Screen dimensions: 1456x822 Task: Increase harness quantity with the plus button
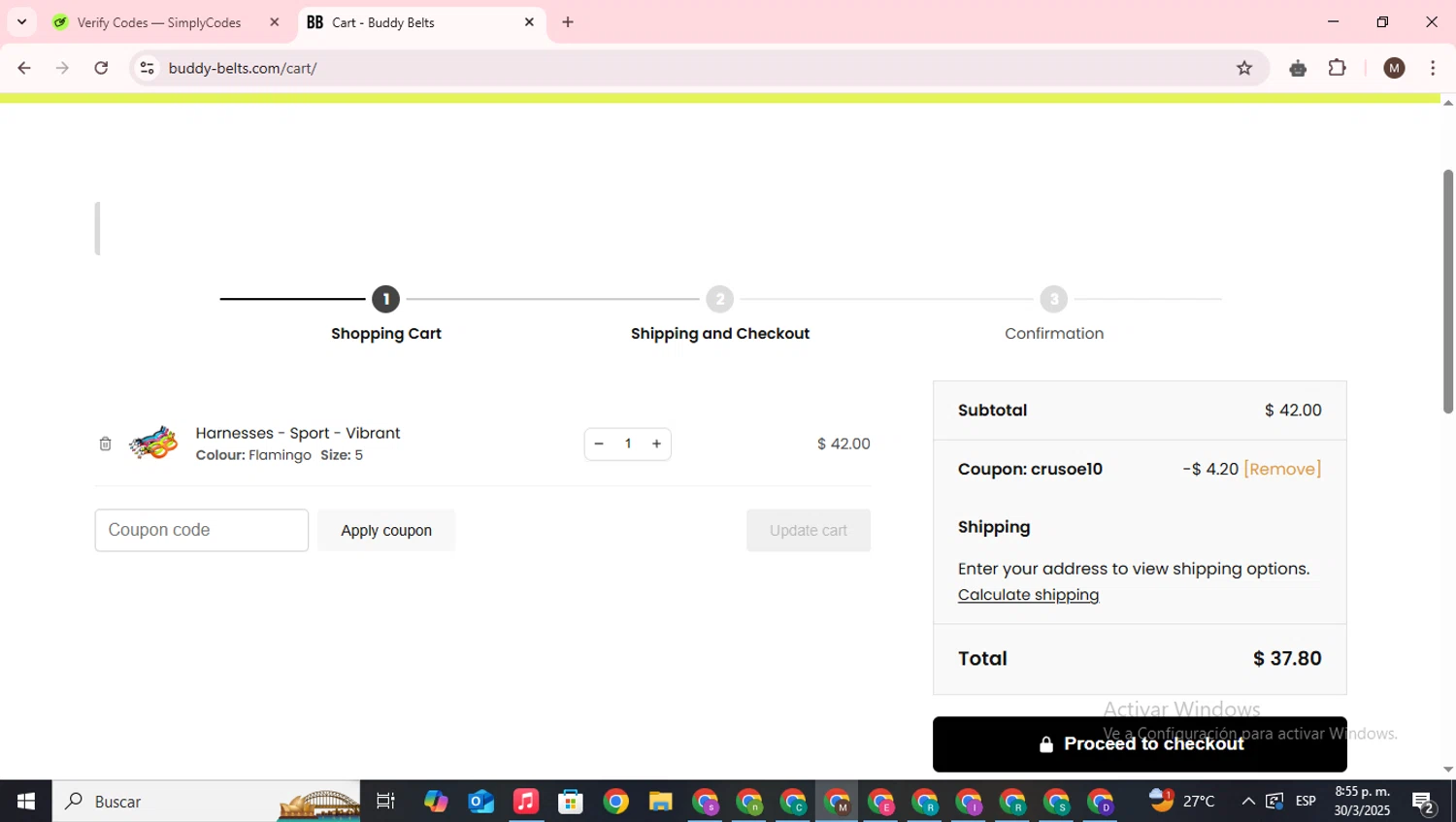coord(657,444)
